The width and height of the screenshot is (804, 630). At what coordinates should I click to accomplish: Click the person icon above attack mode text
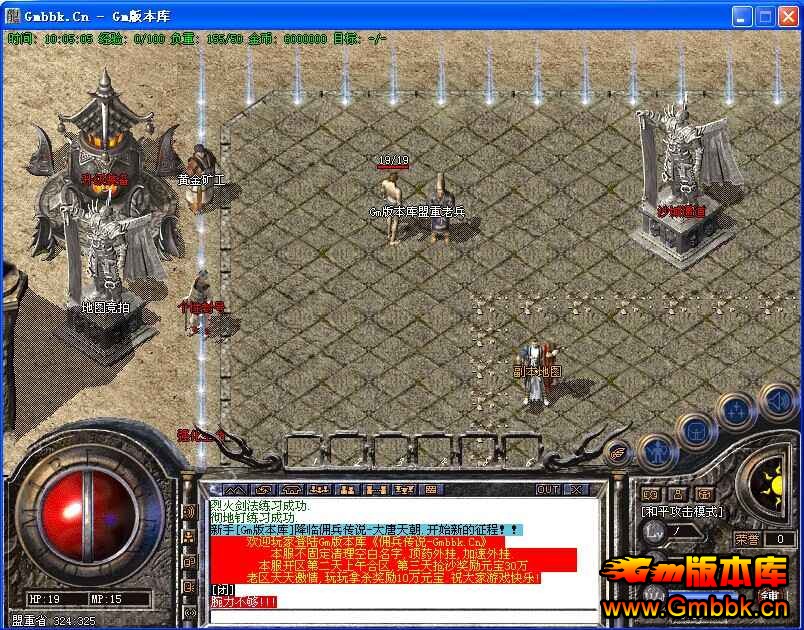[678, 495]
